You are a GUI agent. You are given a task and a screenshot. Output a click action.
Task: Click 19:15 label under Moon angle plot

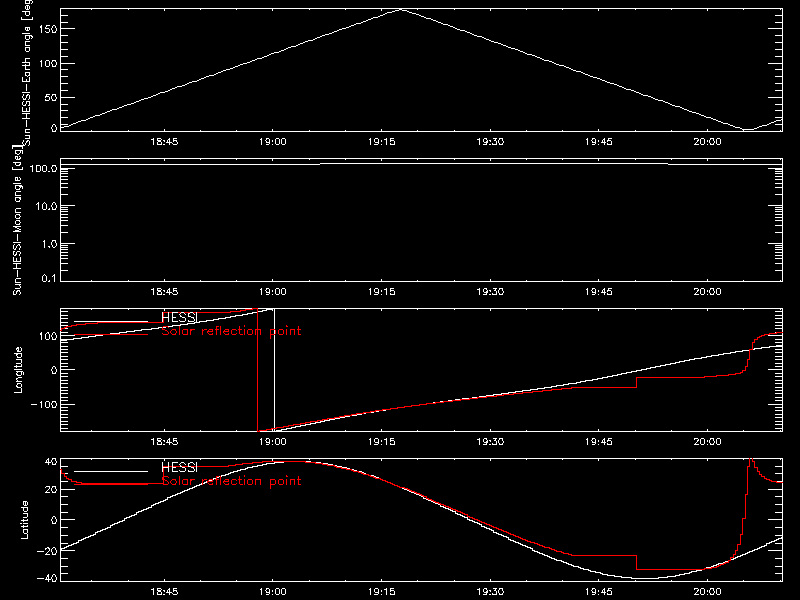(x=382, y=291)
